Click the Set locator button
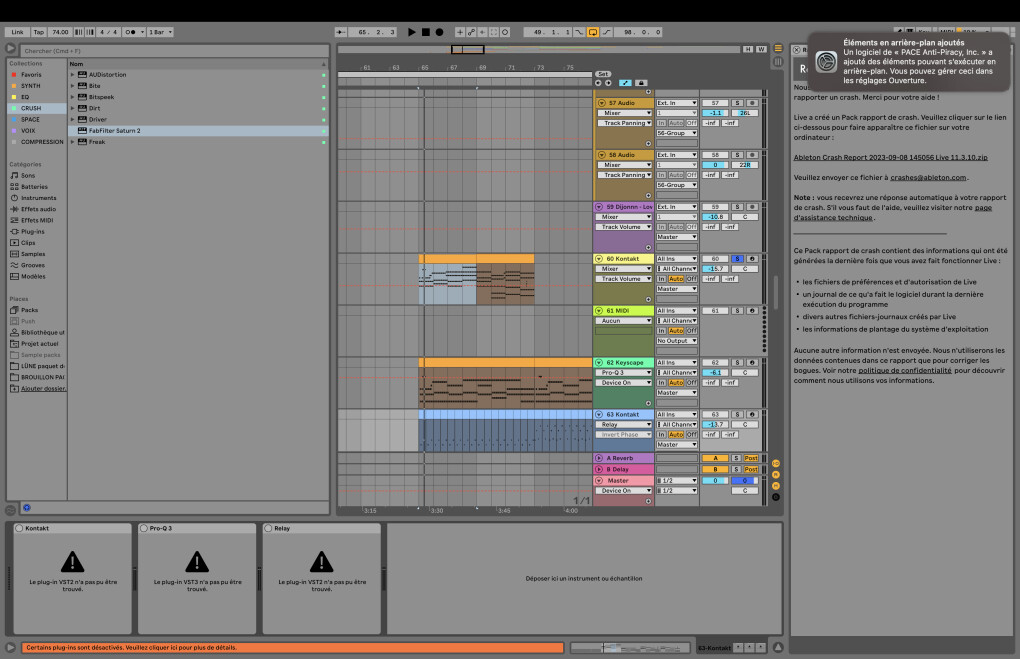1020x659 pixels. point(603,74)
